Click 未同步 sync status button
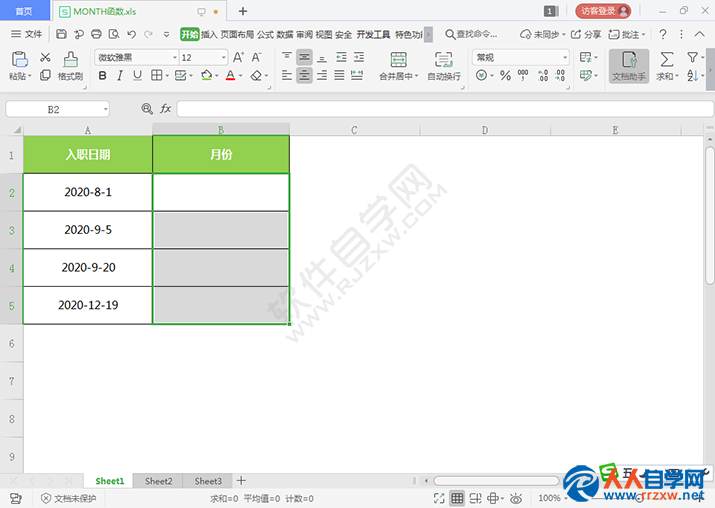715x508 pixels. pyautogui.click(x=543, y=34)
